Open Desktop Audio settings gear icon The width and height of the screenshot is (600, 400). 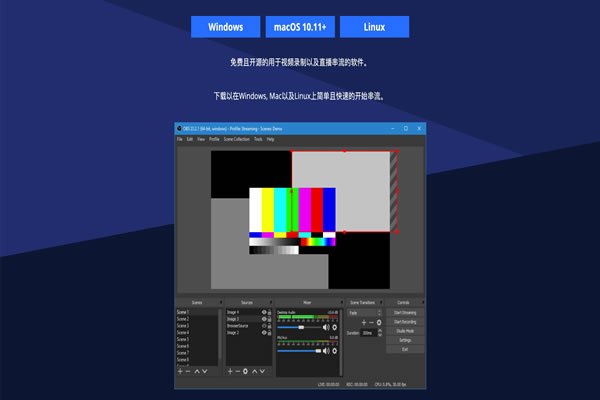tap(336, 326)
